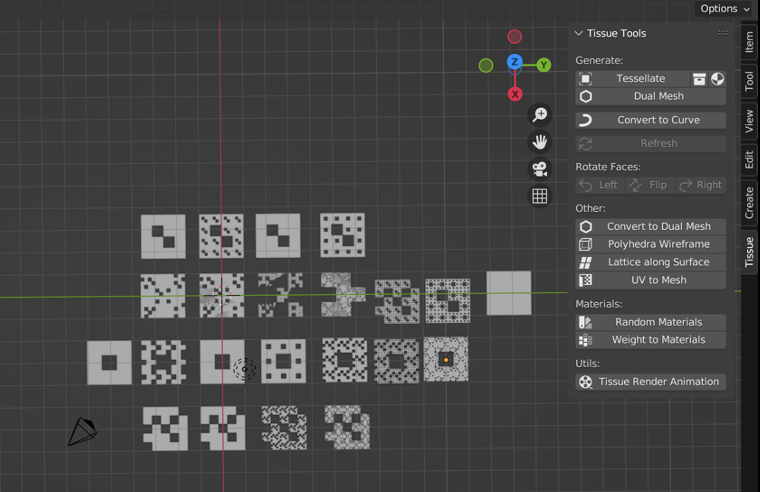Click the Y axis on the gizmo
Viewport: 760px width, 492px height.
click(544, 65)
